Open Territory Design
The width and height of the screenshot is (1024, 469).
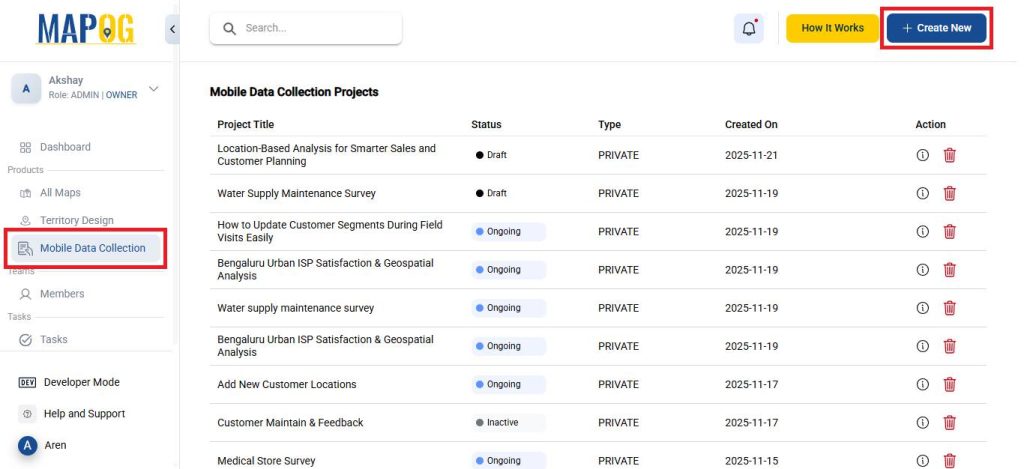click(x=76, y=220)
